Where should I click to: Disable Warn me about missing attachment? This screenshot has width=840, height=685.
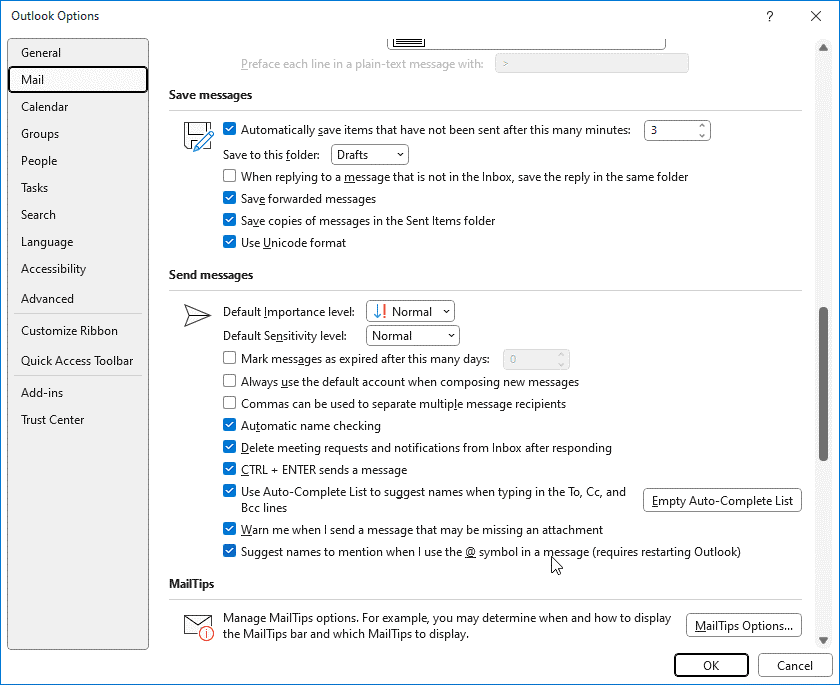(230, 530)
